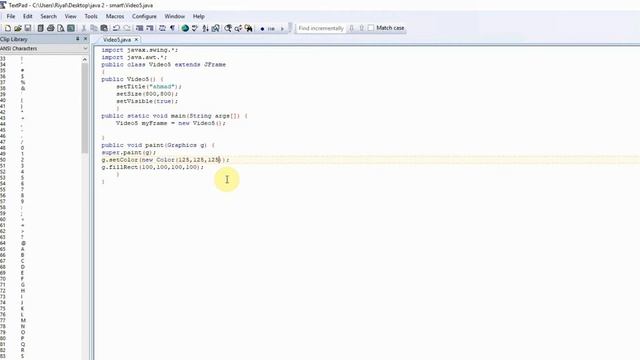The width and height of the screenshot is (640, 360).
Task: Click the setTitle("ahmad") code line
Action: click(149, 87)
